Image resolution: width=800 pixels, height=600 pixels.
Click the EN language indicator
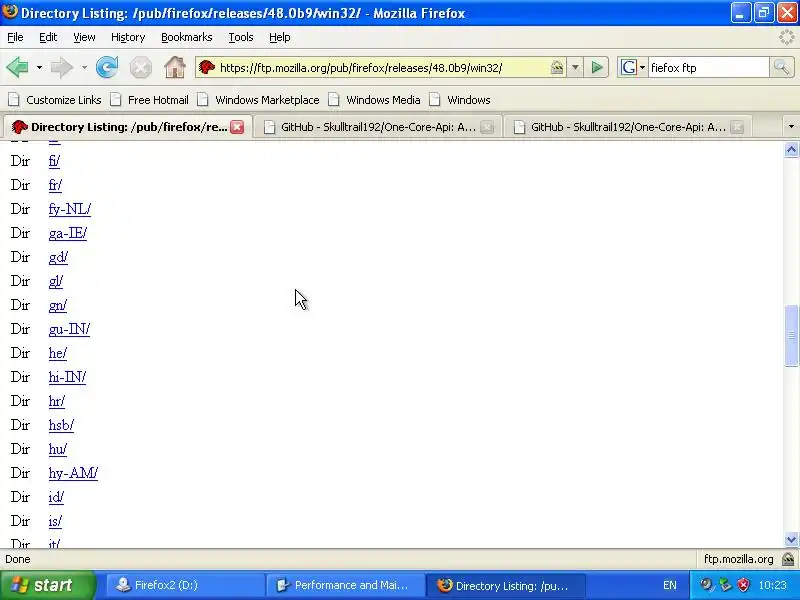(669, 585)
